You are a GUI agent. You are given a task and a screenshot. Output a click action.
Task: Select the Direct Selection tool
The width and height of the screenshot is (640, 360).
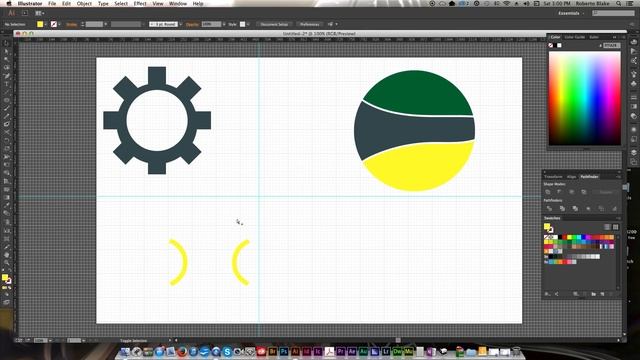point(7,51)
